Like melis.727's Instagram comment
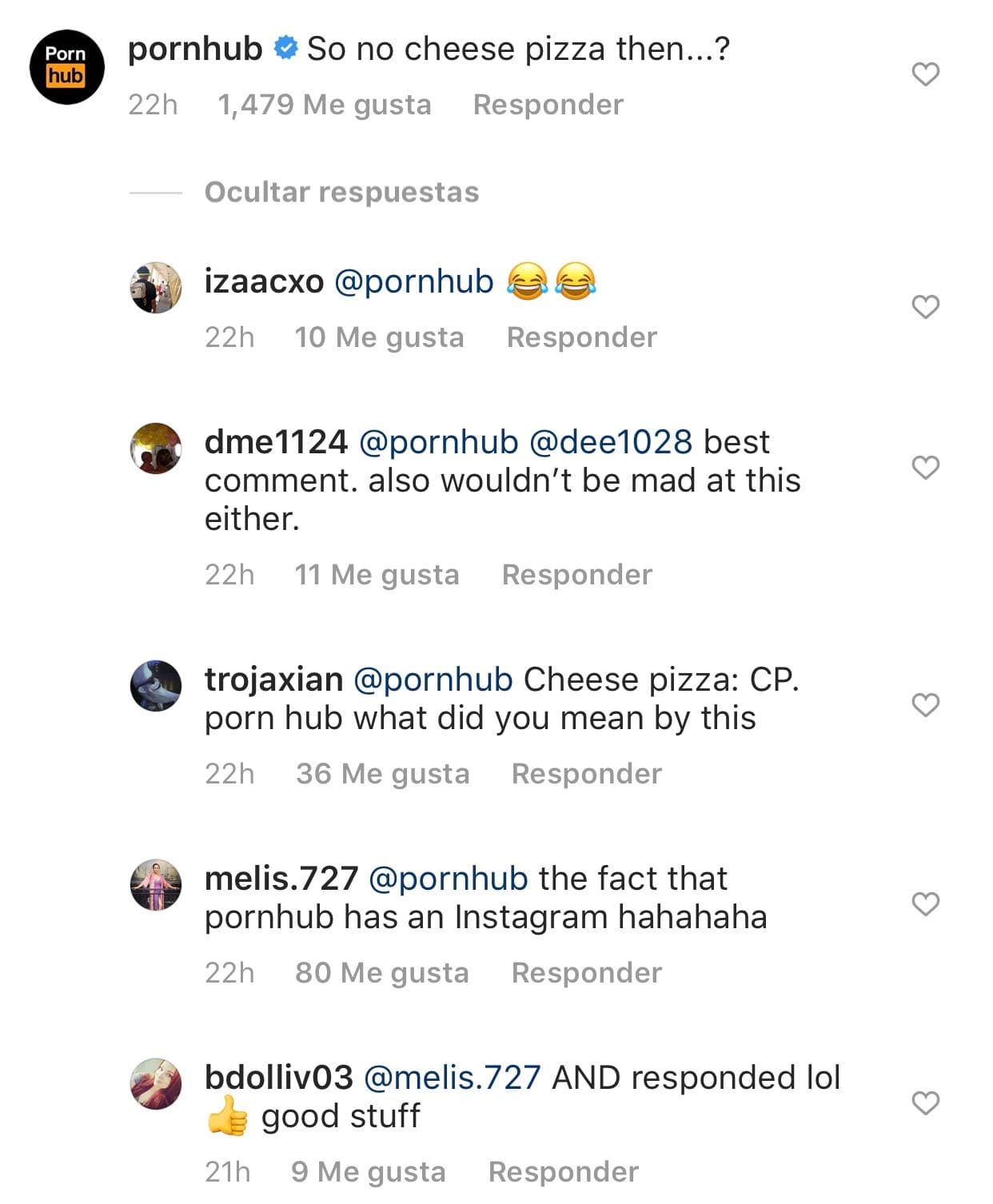 [x=926, y=903]
